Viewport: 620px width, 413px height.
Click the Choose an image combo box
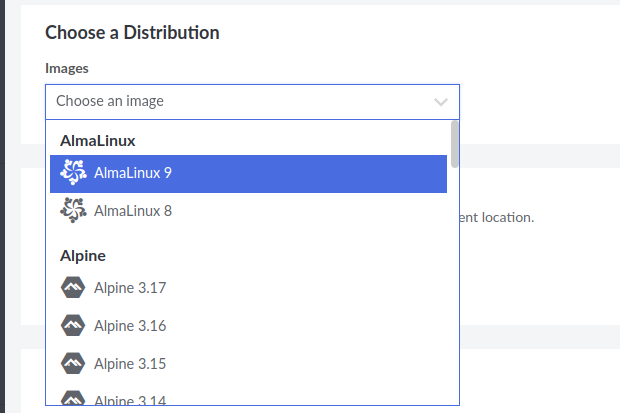coord(252,102)
